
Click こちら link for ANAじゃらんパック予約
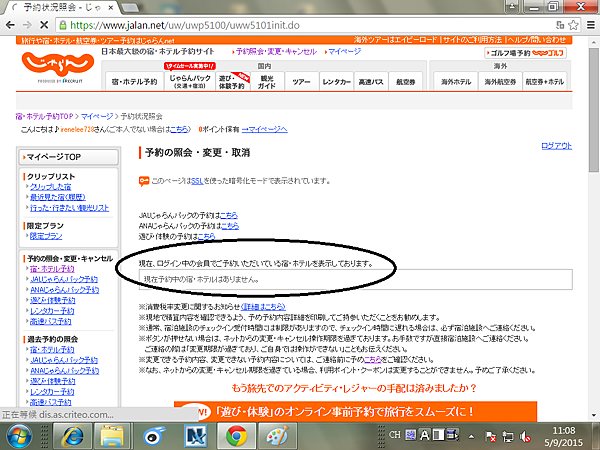[230, 226]
